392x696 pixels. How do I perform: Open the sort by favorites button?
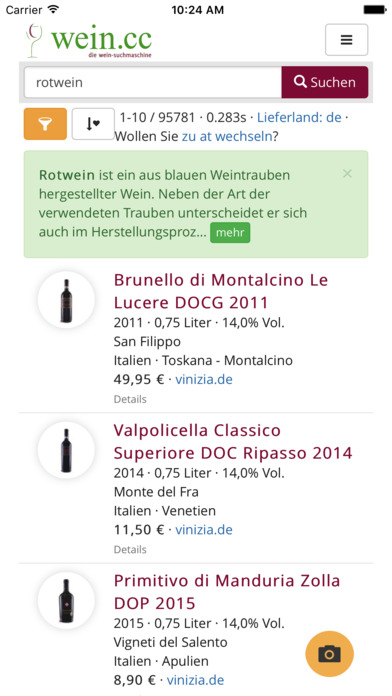93,124
